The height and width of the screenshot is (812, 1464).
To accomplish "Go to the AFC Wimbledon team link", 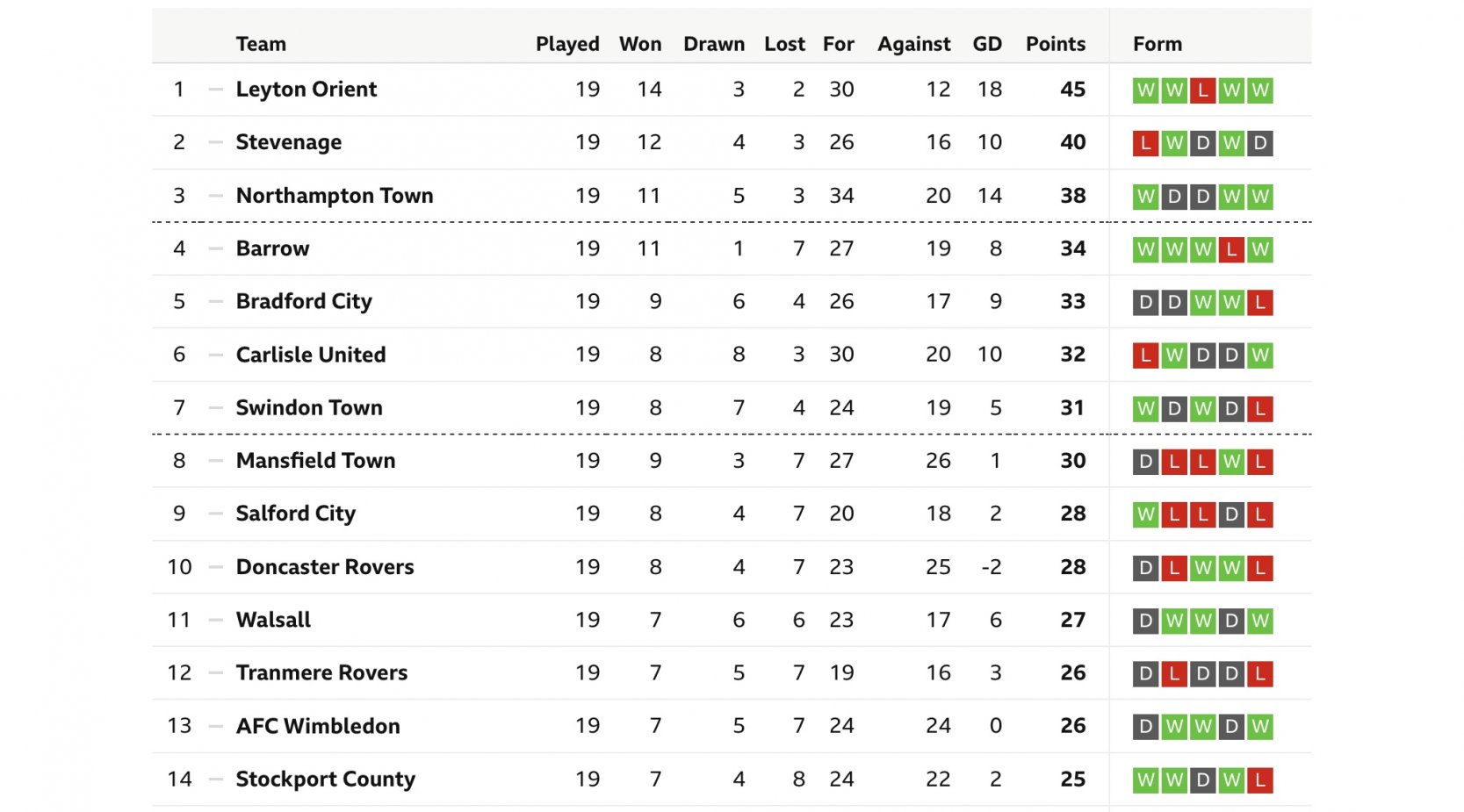I will pos(318,726).
